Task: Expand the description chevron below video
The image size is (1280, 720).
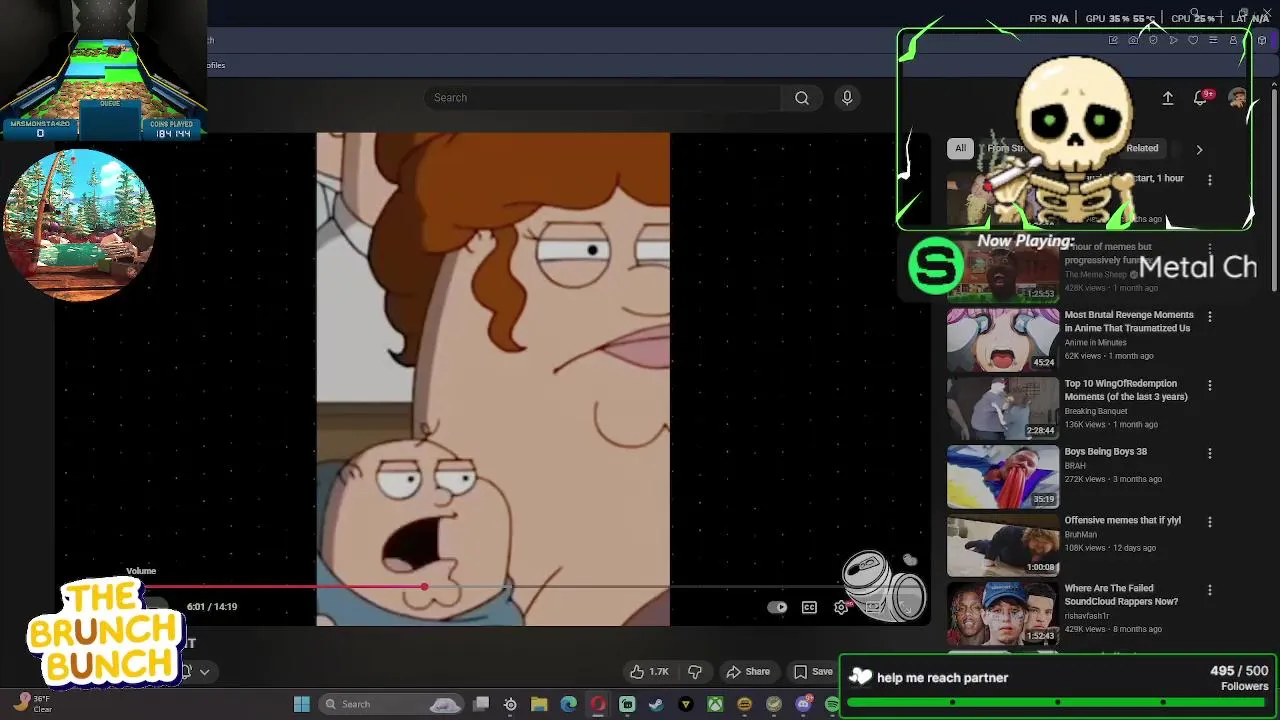Action: tap(204, 672)
